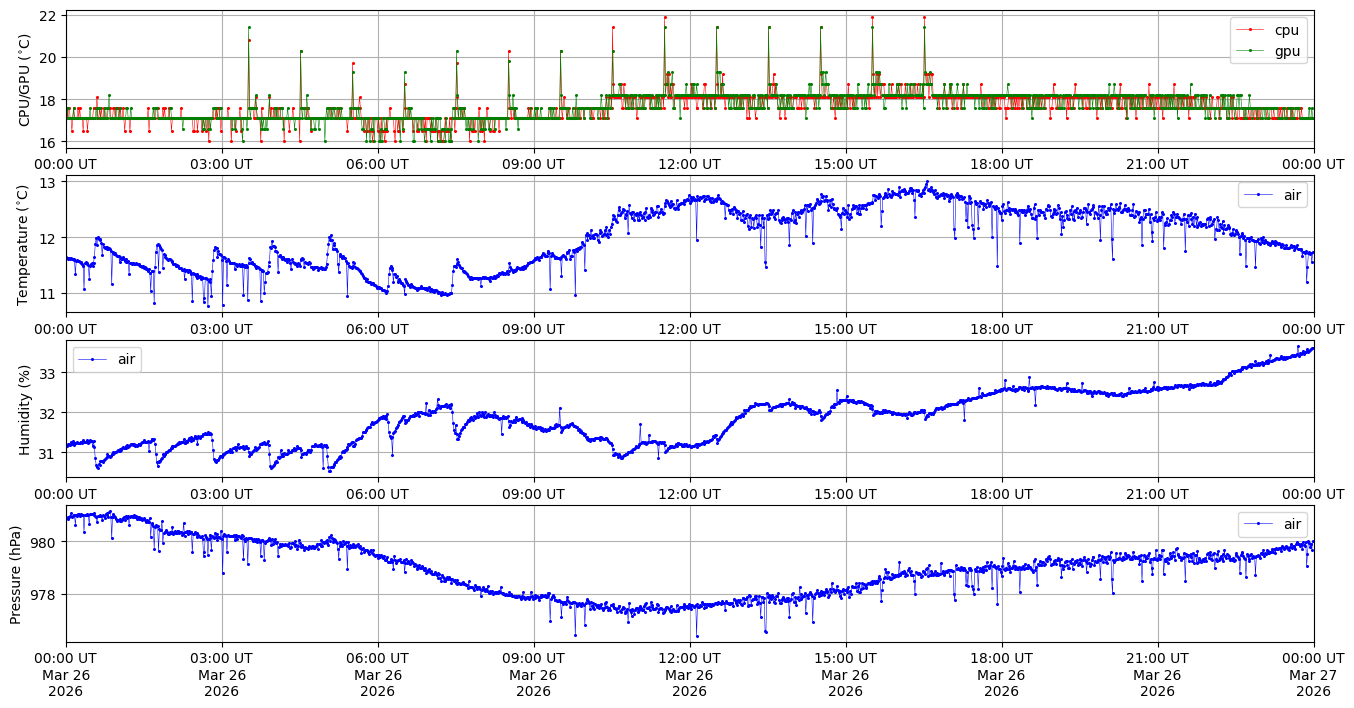Click the Humidity (%) y-axis label
Viewport: 1354px width, 708px height.
coord(25,409)
